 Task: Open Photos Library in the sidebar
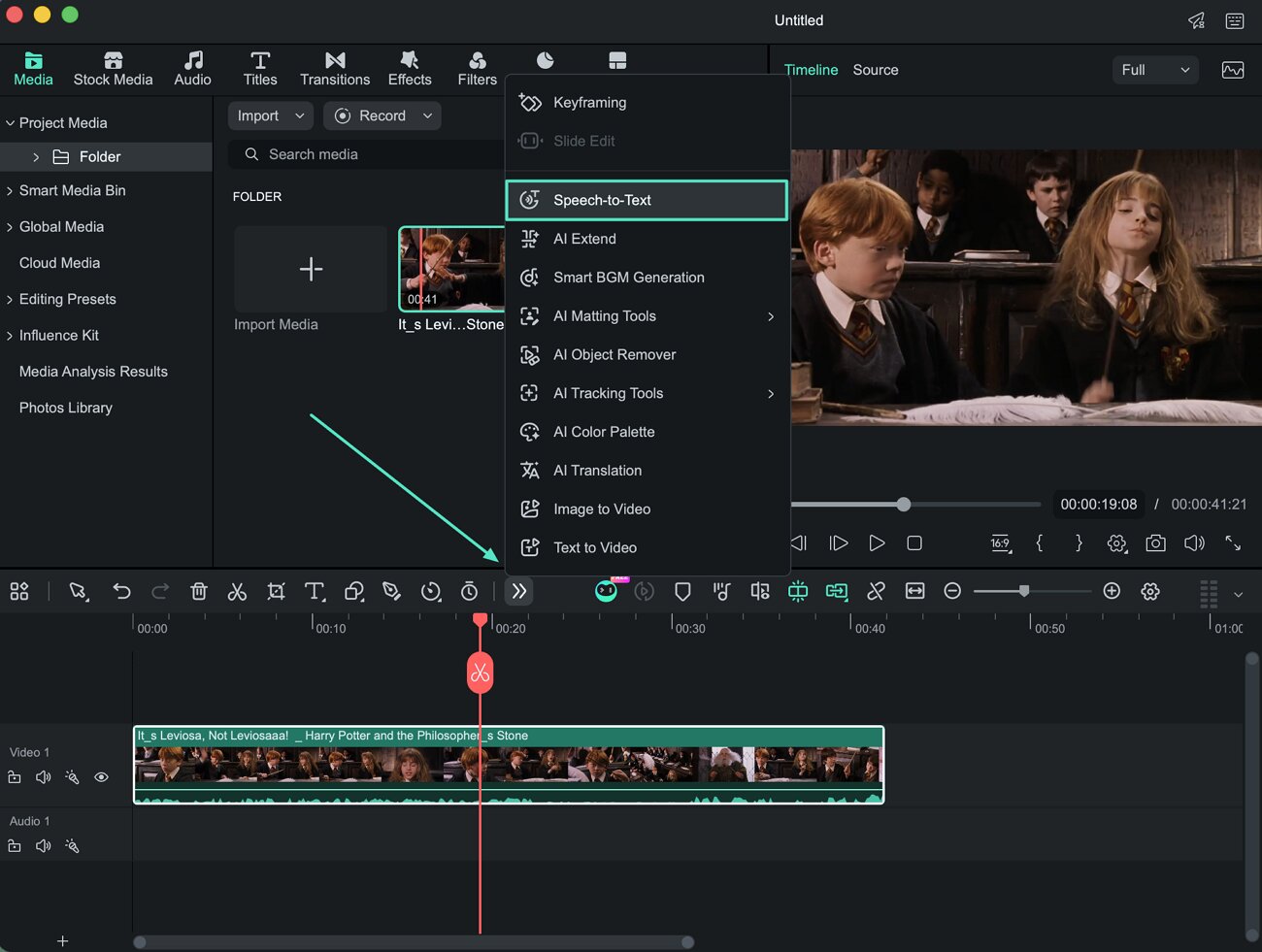pos(66,408)
